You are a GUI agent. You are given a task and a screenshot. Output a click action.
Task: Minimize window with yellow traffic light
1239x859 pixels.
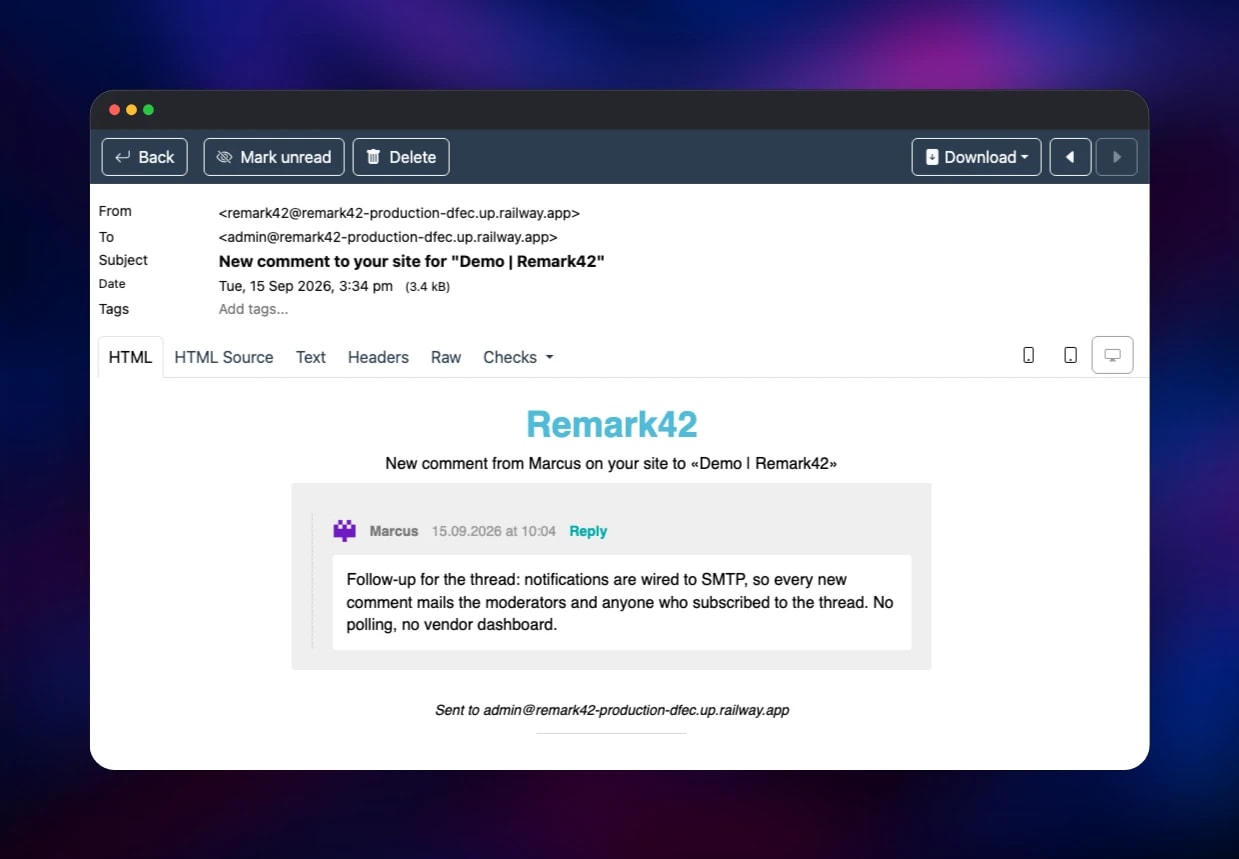coord(131,110)
